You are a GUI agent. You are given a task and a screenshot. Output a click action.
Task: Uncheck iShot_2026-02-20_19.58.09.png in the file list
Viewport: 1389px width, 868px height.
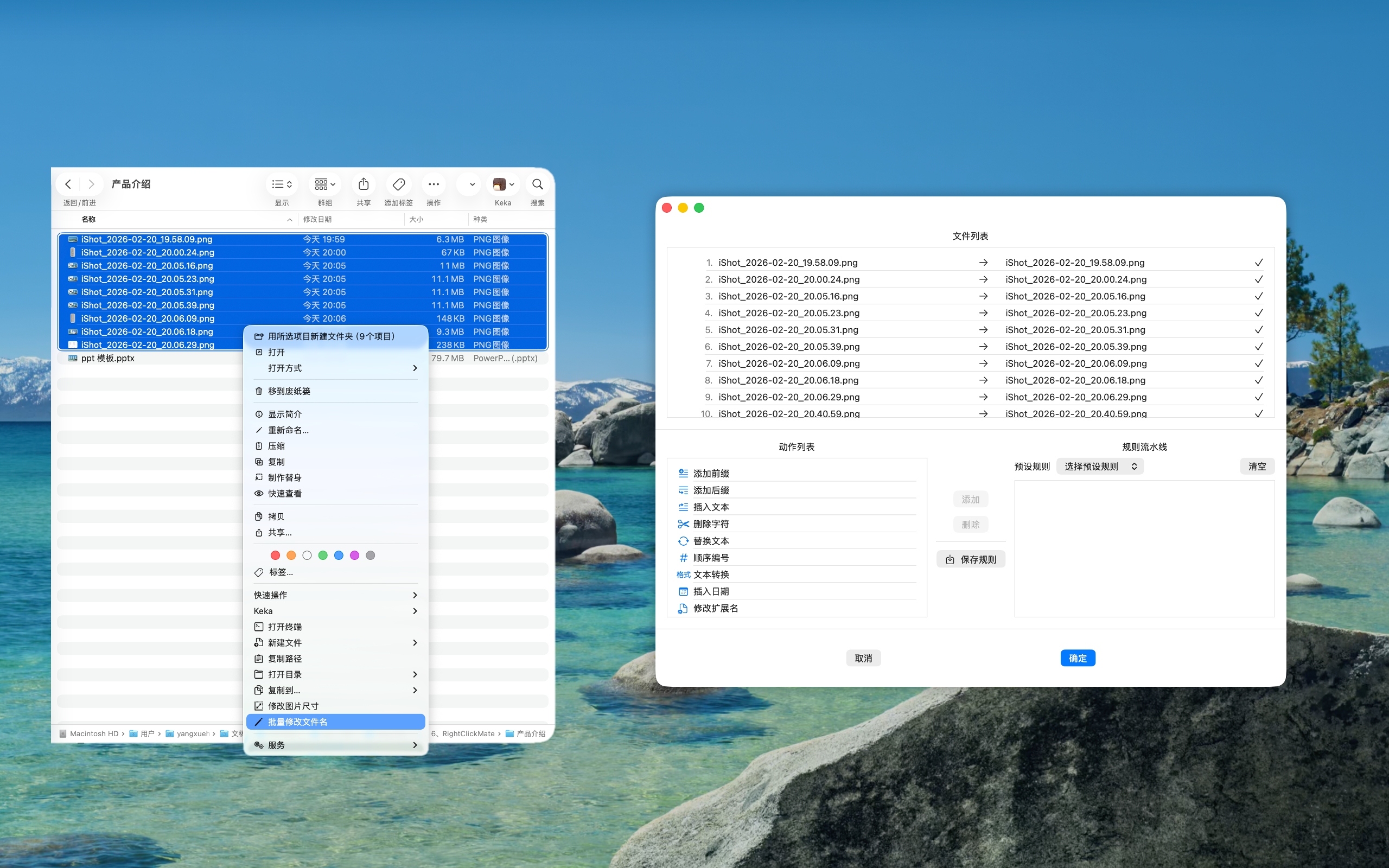pyautogui.click(x=1259, y=263)
